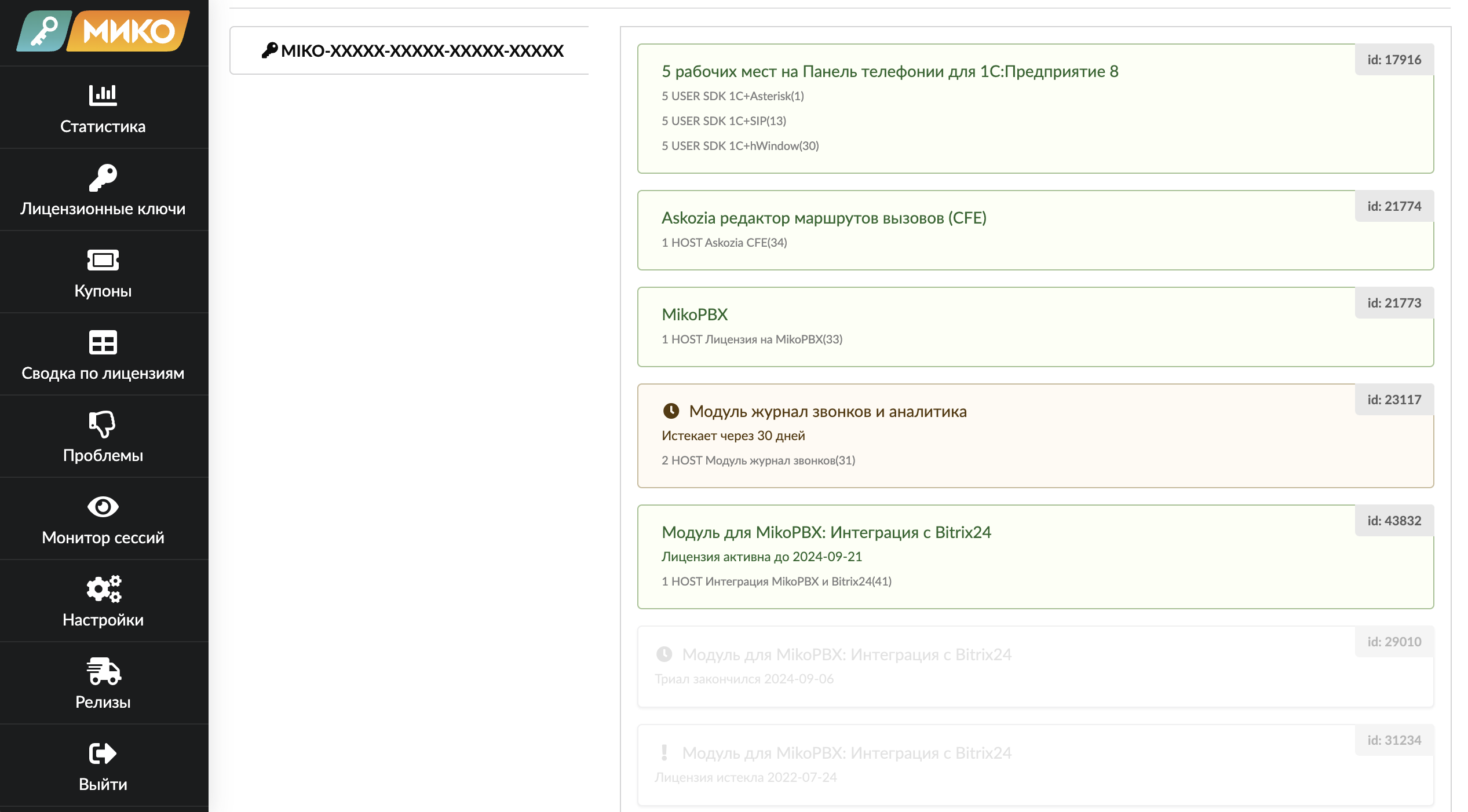This screenshot has width=1468, height=812.
Task: Select the MIKO-XXXXX-XXXXX-XXXXX-XXXXX license key
Action: pos(422,50)
